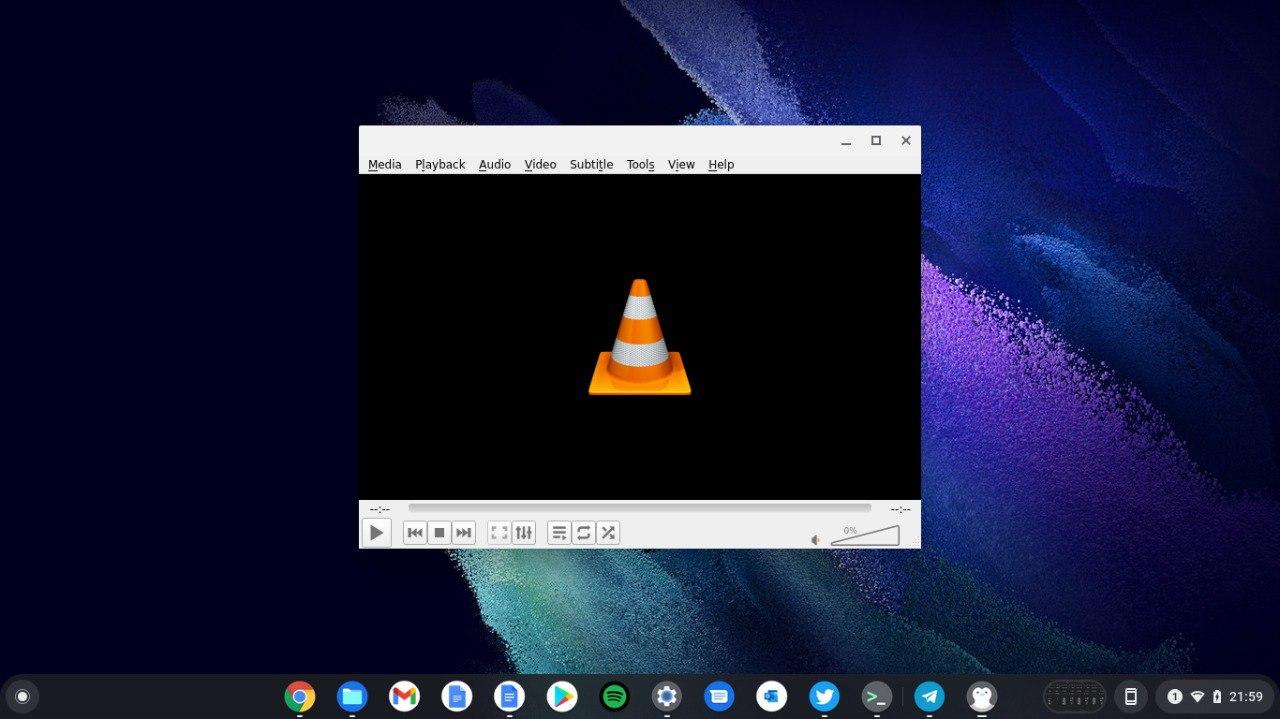Open the holding space tray preview

1075,696
